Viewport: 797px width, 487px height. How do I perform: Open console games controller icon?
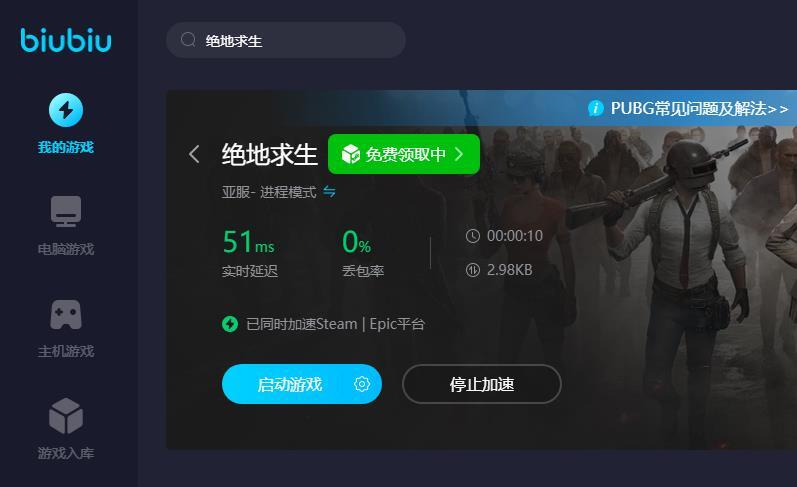tap(66, 314)
